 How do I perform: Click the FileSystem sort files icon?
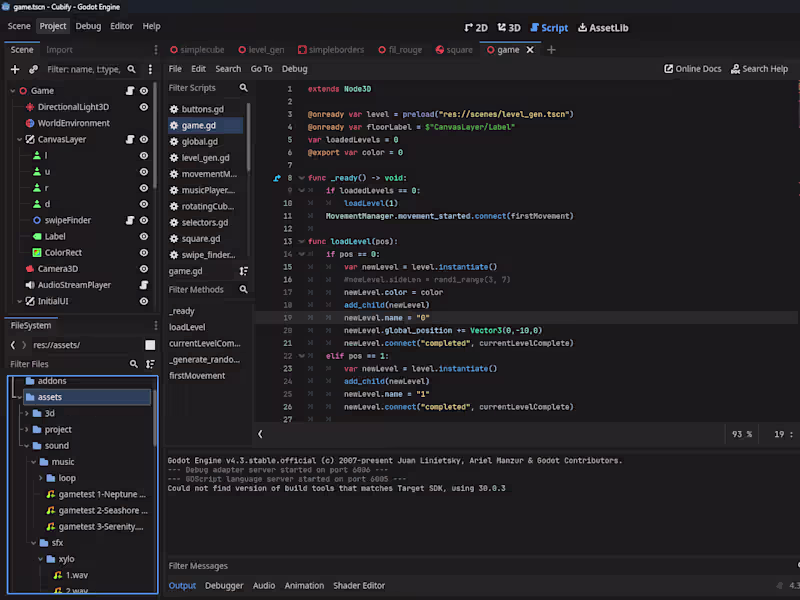(x=150, y=364)
